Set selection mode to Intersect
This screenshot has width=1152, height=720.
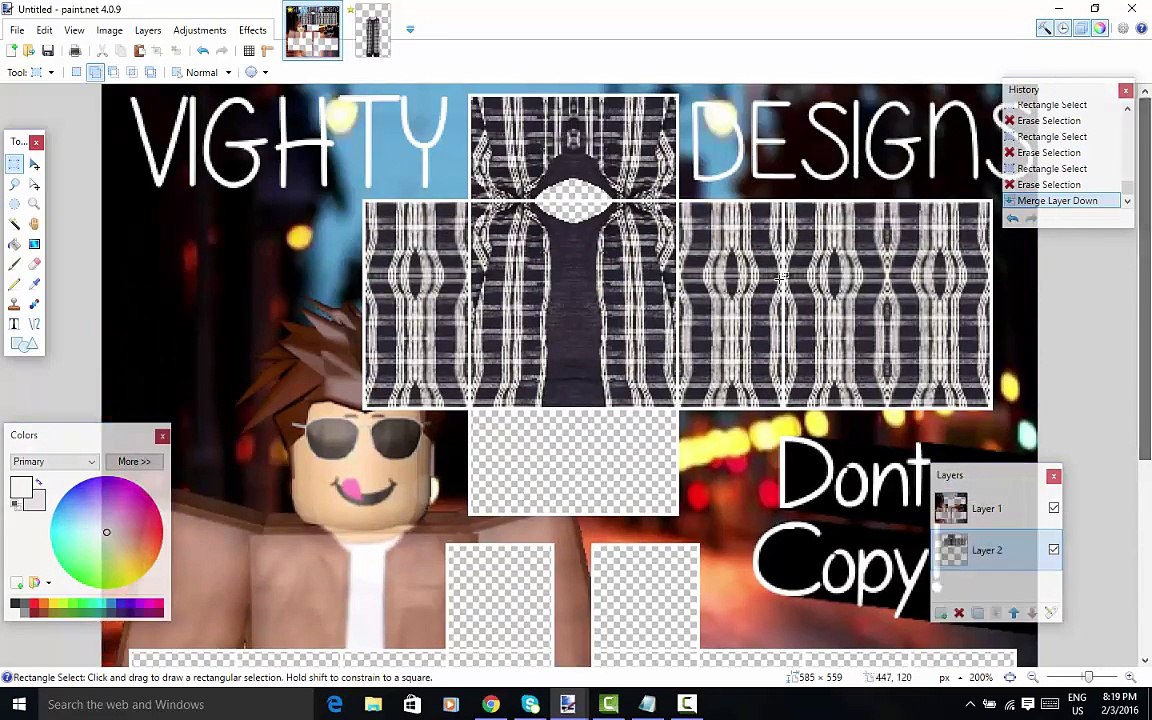[x=132, y=72]
